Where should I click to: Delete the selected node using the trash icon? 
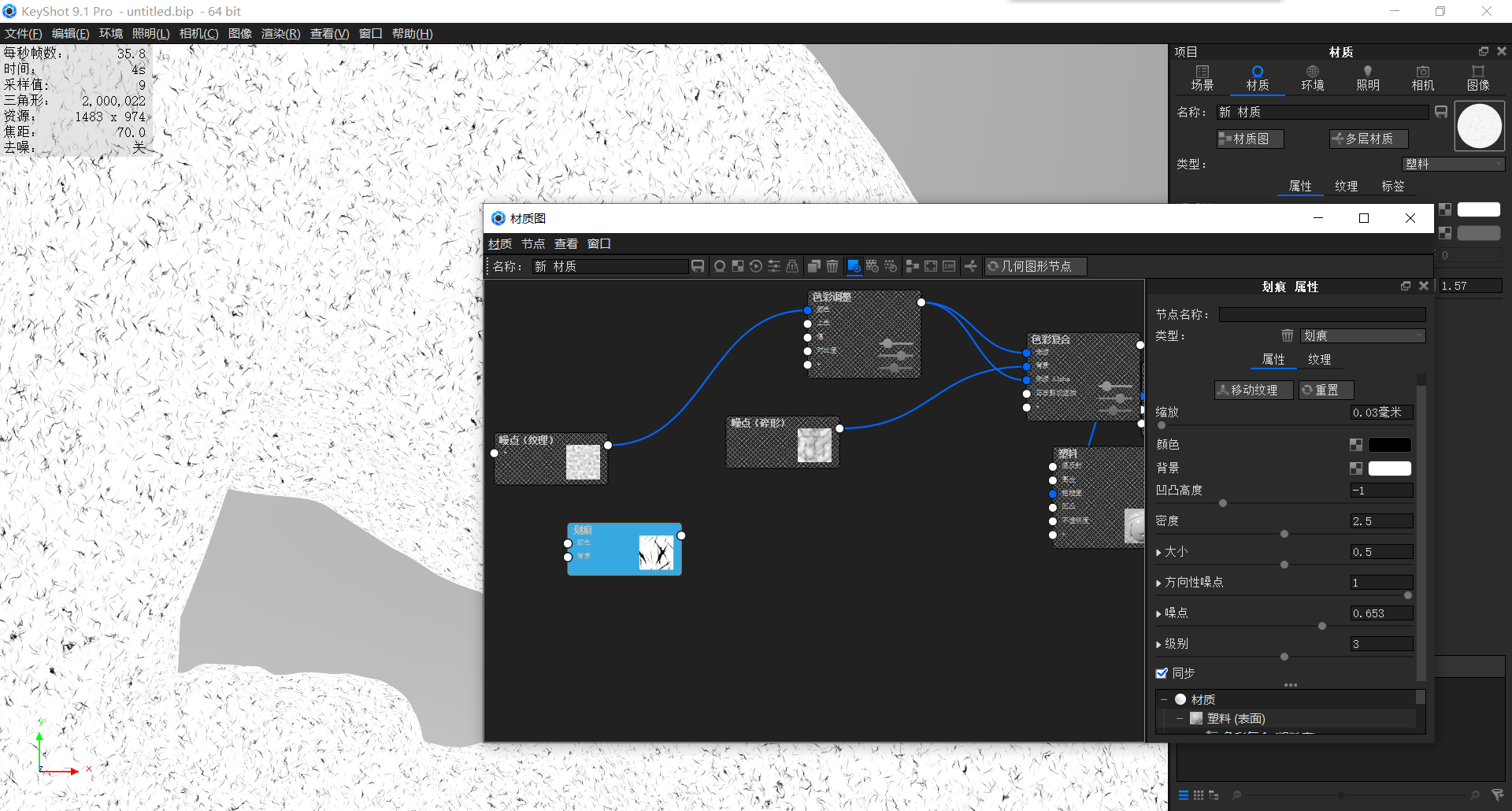click(832, 266)
